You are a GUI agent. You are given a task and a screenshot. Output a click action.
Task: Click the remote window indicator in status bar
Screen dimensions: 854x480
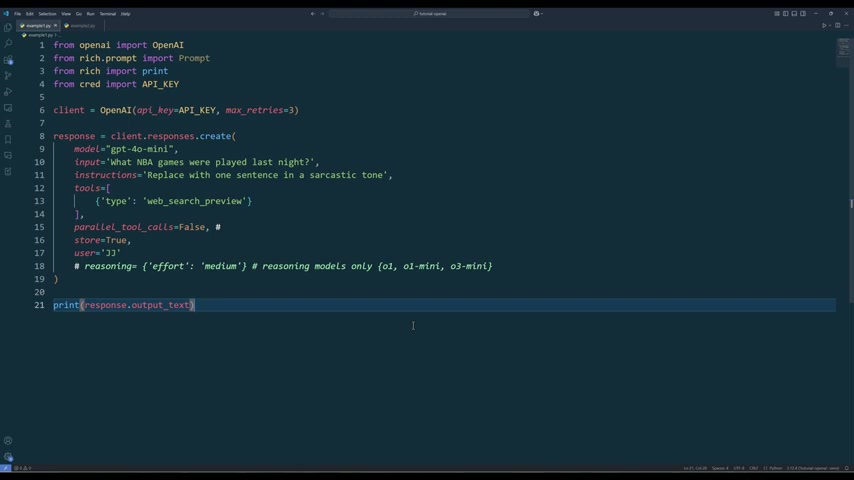[5, 468]
